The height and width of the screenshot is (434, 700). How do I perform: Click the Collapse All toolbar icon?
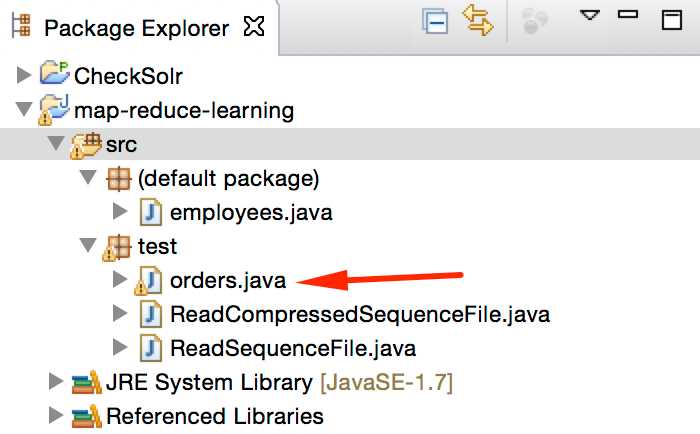436,21
